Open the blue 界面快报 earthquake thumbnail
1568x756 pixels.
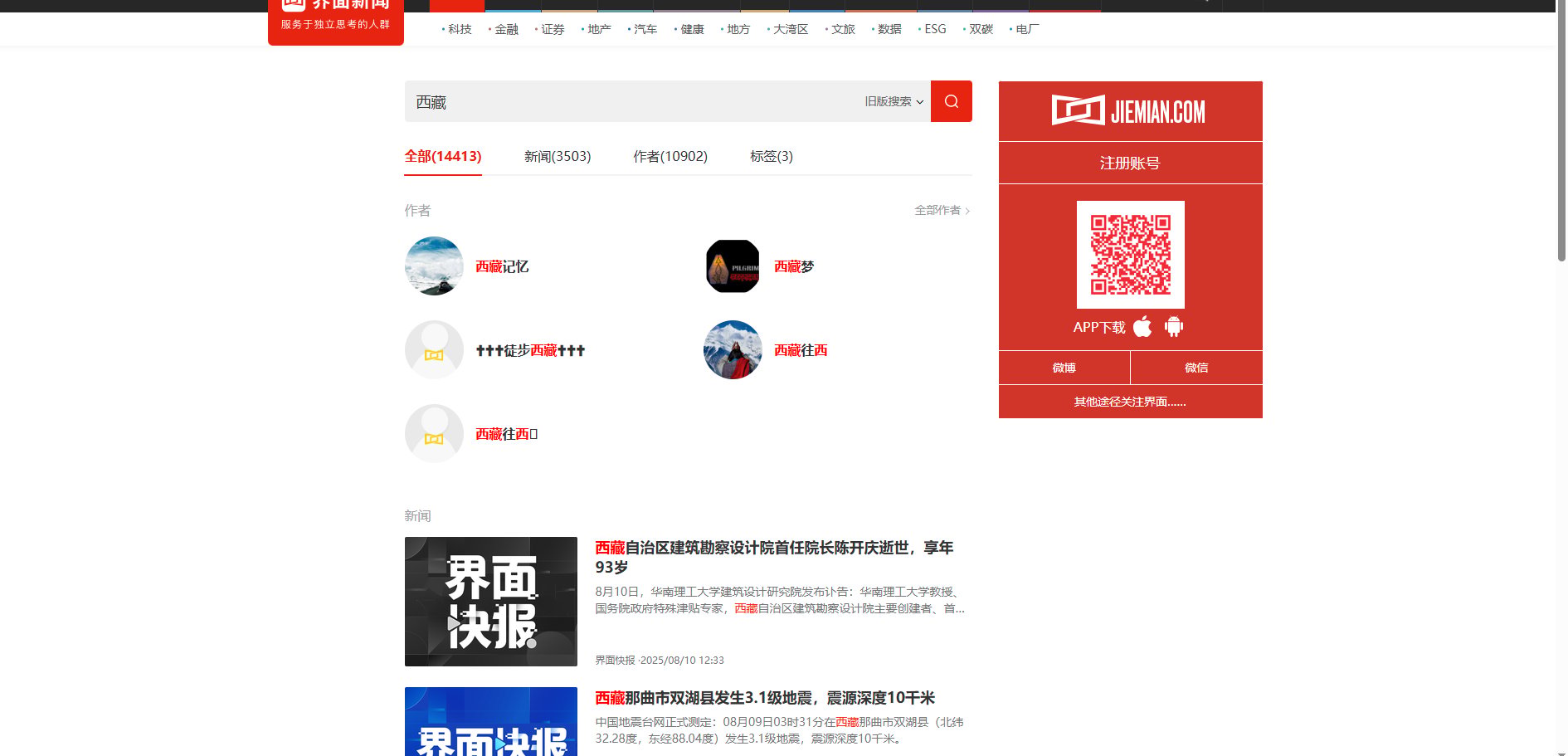pyautogui.click(x=491, y=721)
